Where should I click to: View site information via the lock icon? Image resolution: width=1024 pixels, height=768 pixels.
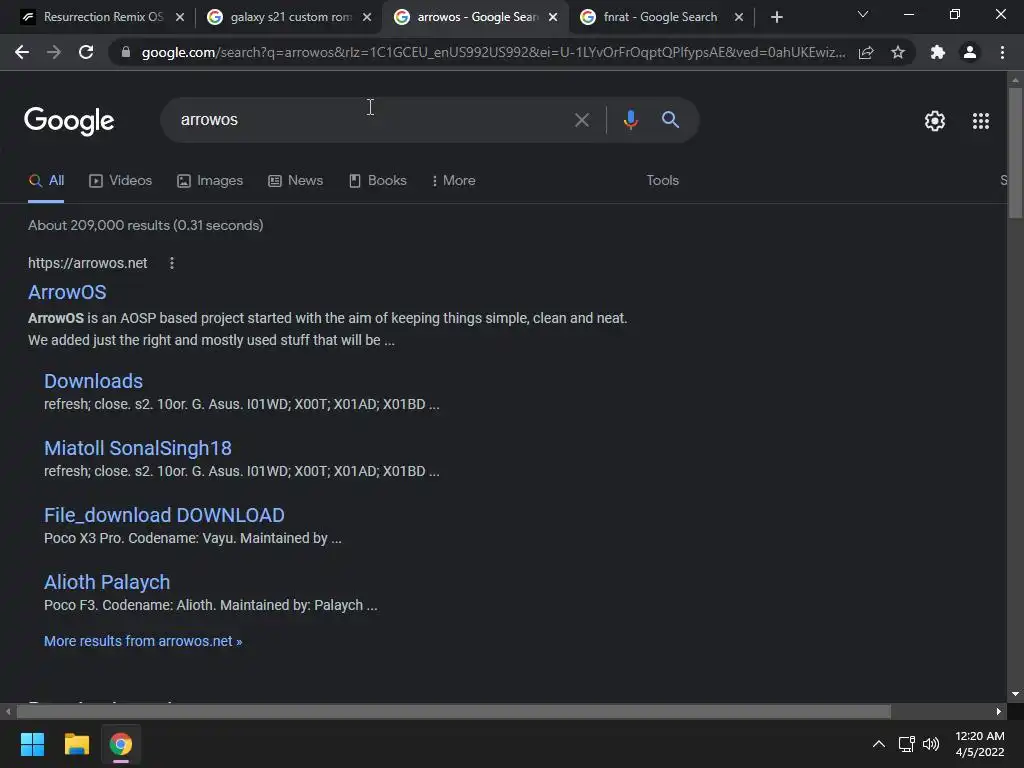[126, 52]
